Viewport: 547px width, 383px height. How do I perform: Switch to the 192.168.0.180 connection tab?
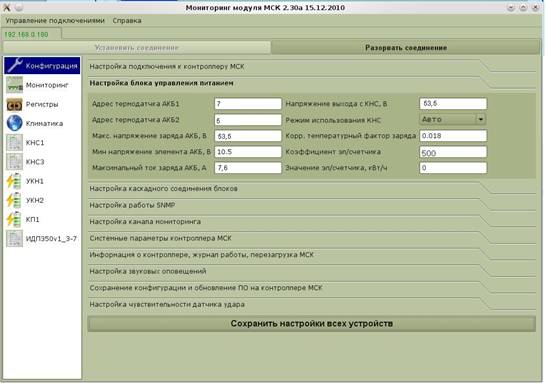[x=32, y=34]
